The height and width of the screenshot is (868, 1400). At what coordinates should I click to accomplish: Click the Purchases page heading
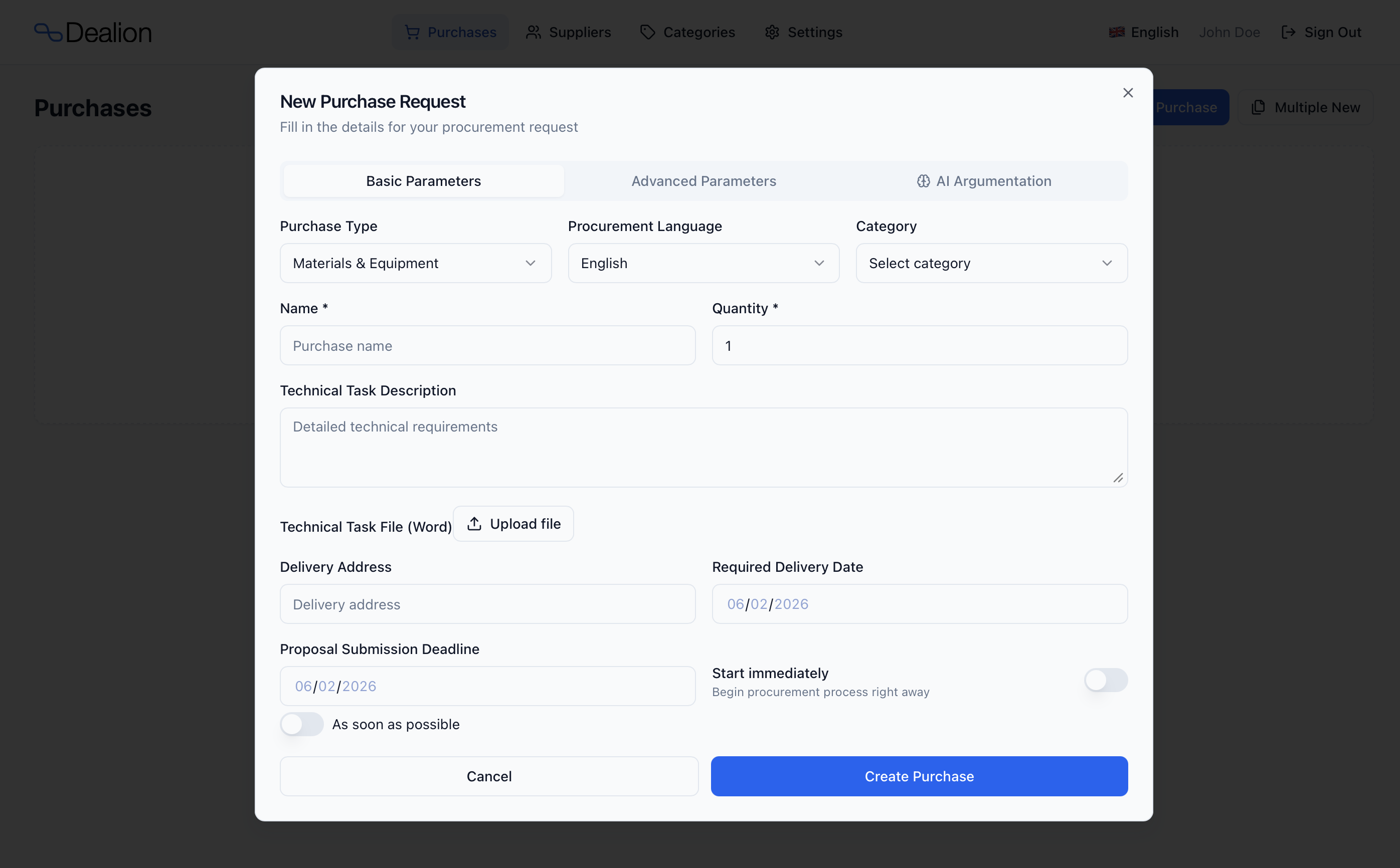[92, 108]
